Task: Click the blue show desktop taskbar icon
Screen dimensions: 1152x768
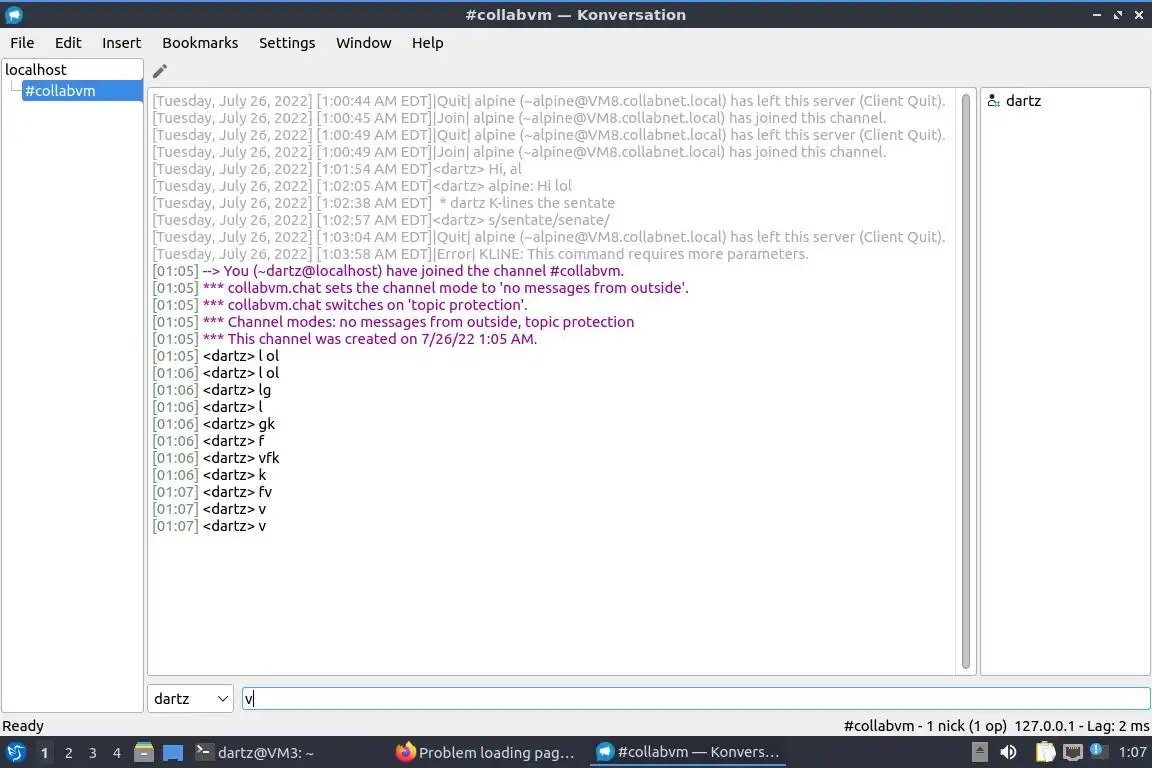Action: click(x=173, y=752)
